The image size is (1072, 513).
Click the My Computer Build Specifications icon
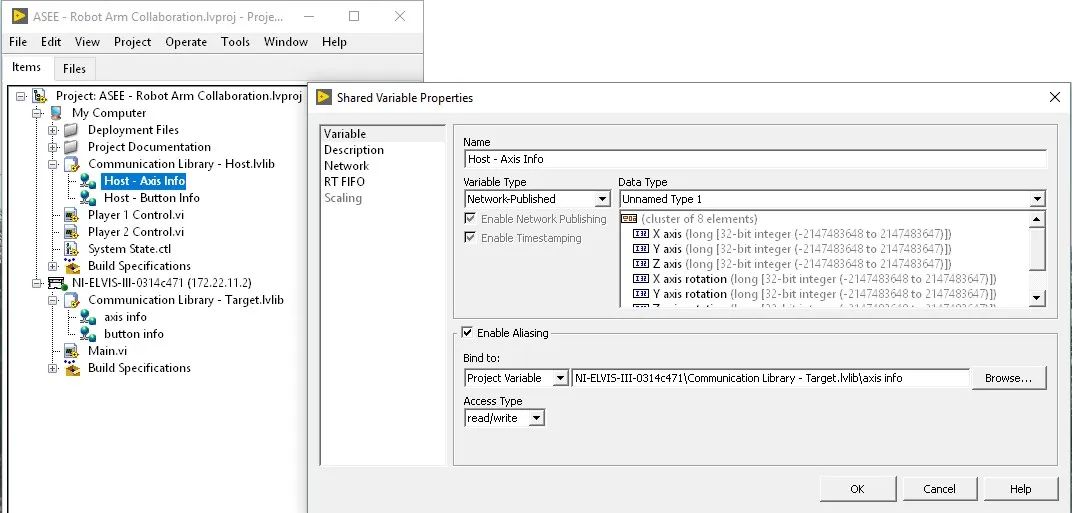coord(72,265)
